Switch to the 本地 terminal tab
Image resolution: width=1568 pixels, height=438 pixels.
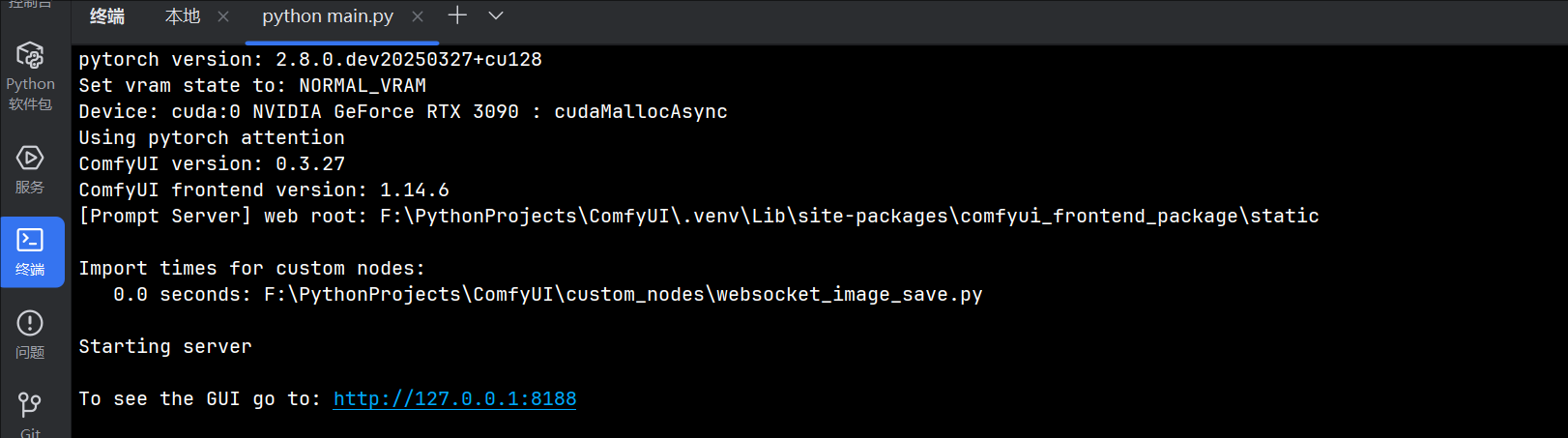click(x=183, y=15)
